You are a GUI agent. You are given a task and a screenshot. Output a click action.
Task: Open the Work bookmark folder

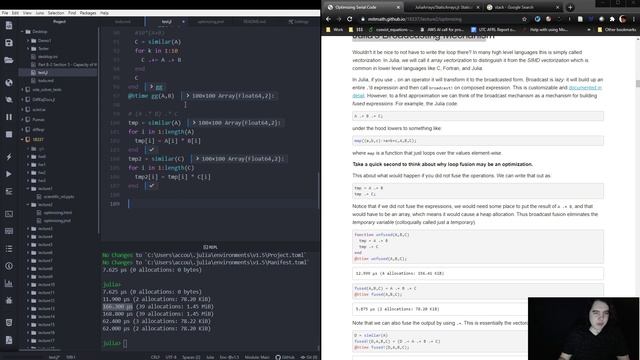[335, 30]
